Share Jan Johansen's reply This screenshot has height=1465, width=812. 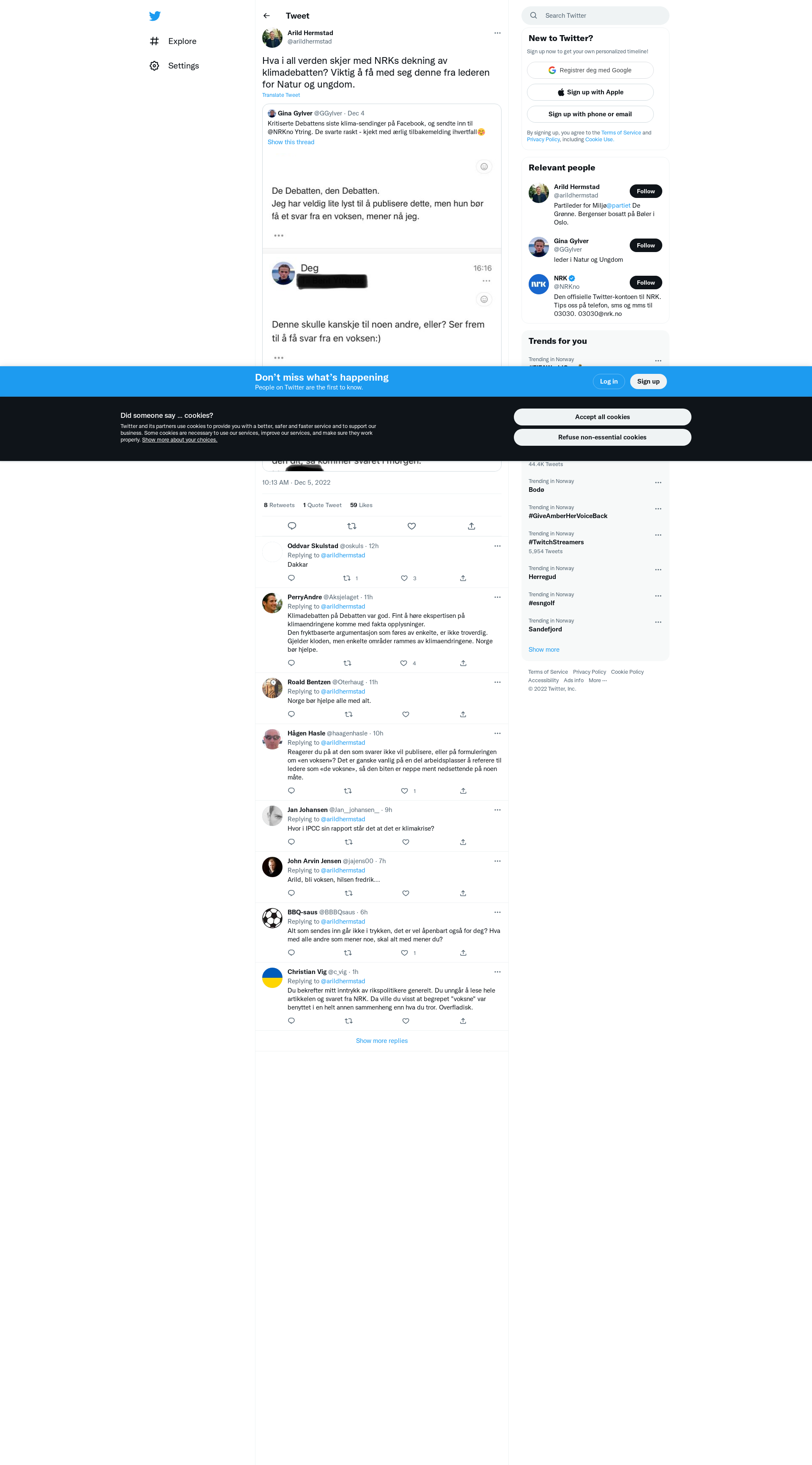click(x=463, y=842)
